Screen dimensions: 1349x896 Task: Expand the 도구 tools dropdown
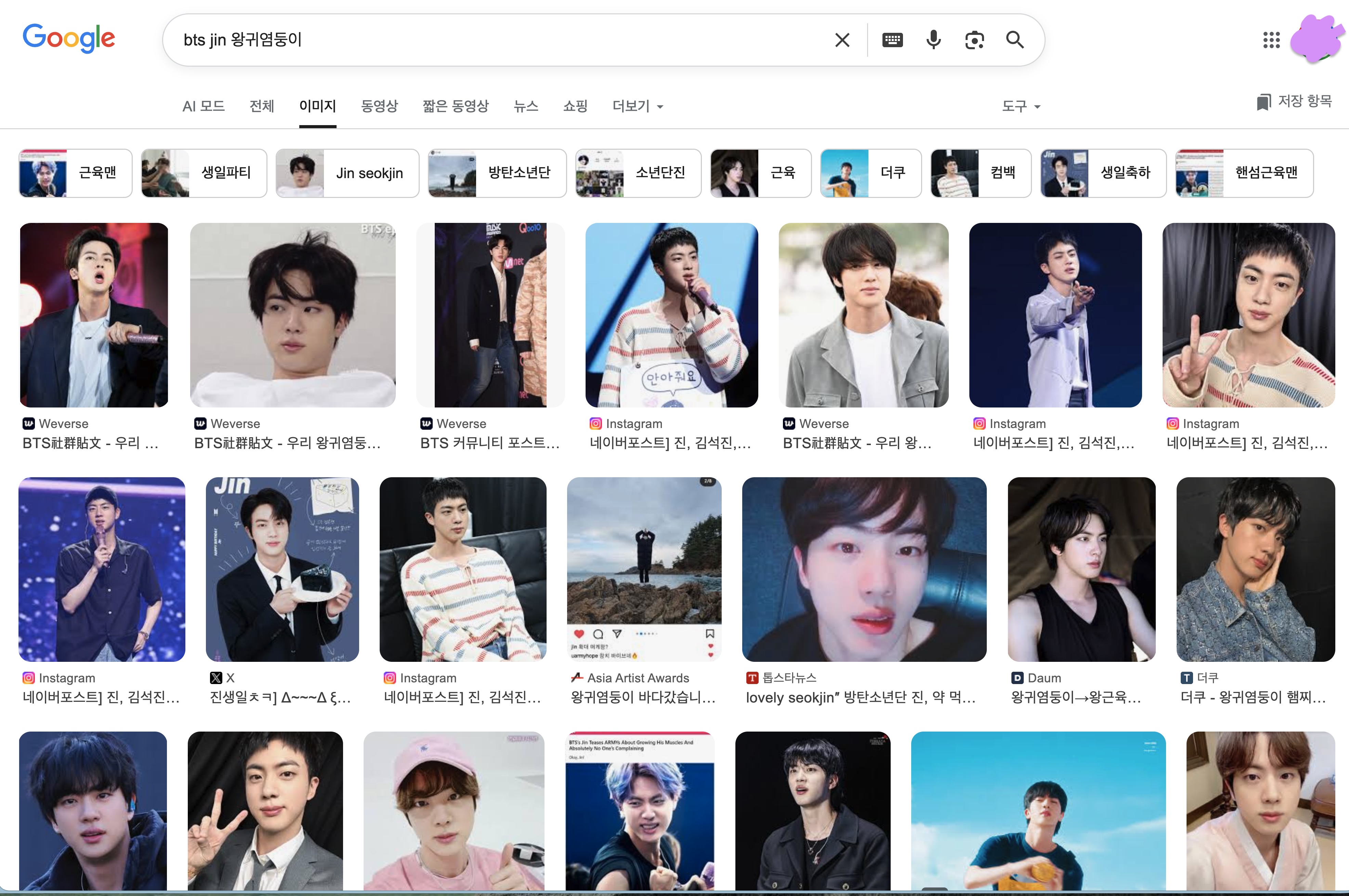tap(1021, 106)
